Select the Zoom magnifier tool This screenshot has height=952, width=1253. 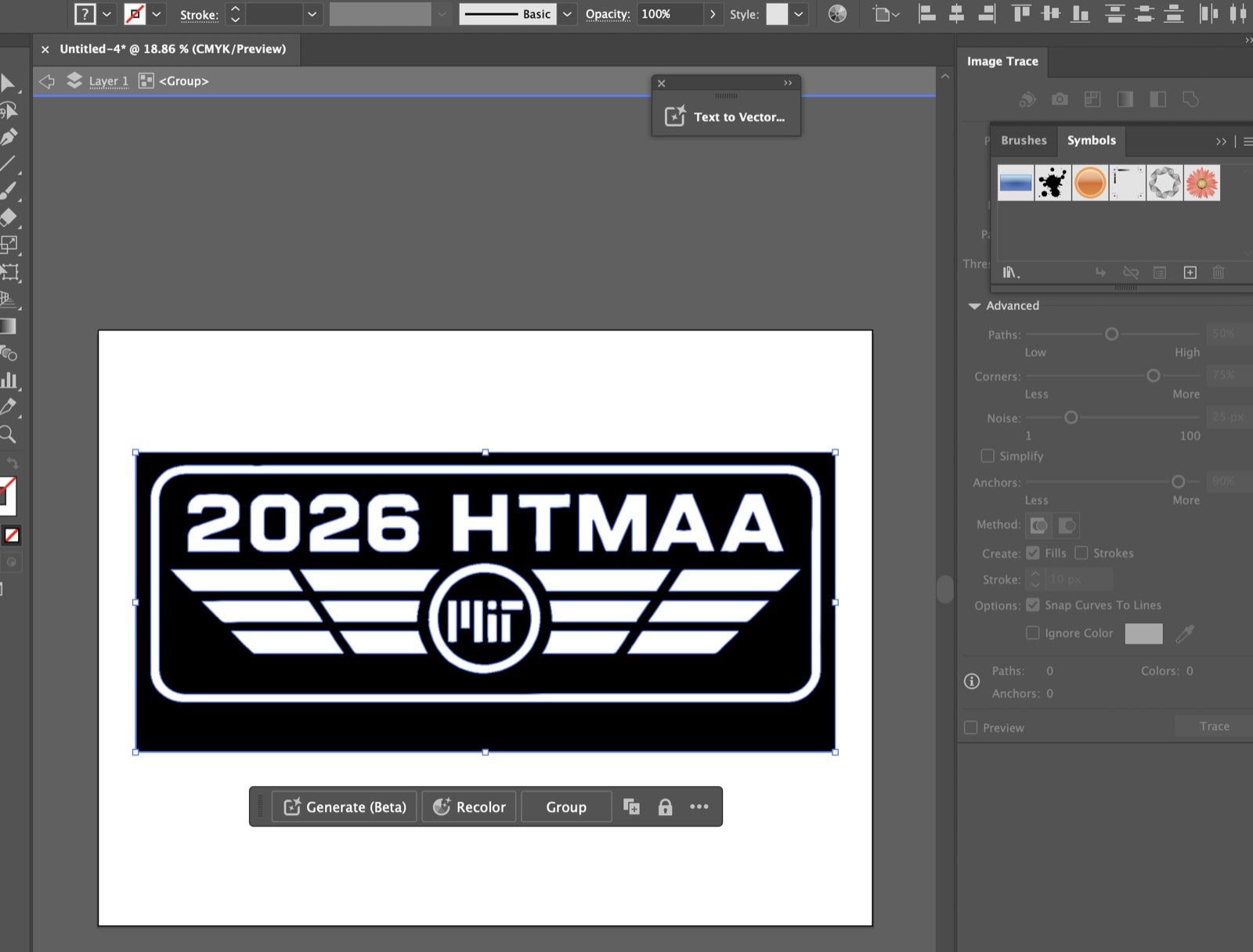click(x=9, y=435)
